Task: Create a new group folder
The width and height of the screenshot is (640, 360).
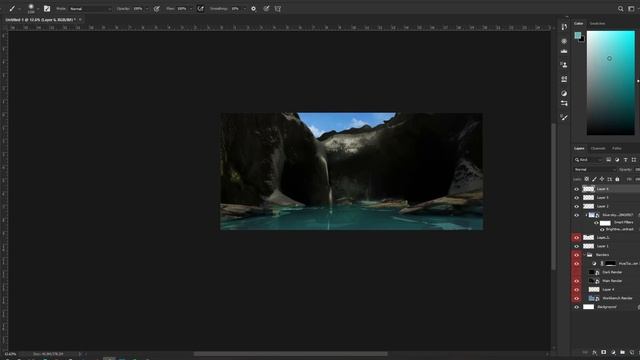Action: point(622,352)
